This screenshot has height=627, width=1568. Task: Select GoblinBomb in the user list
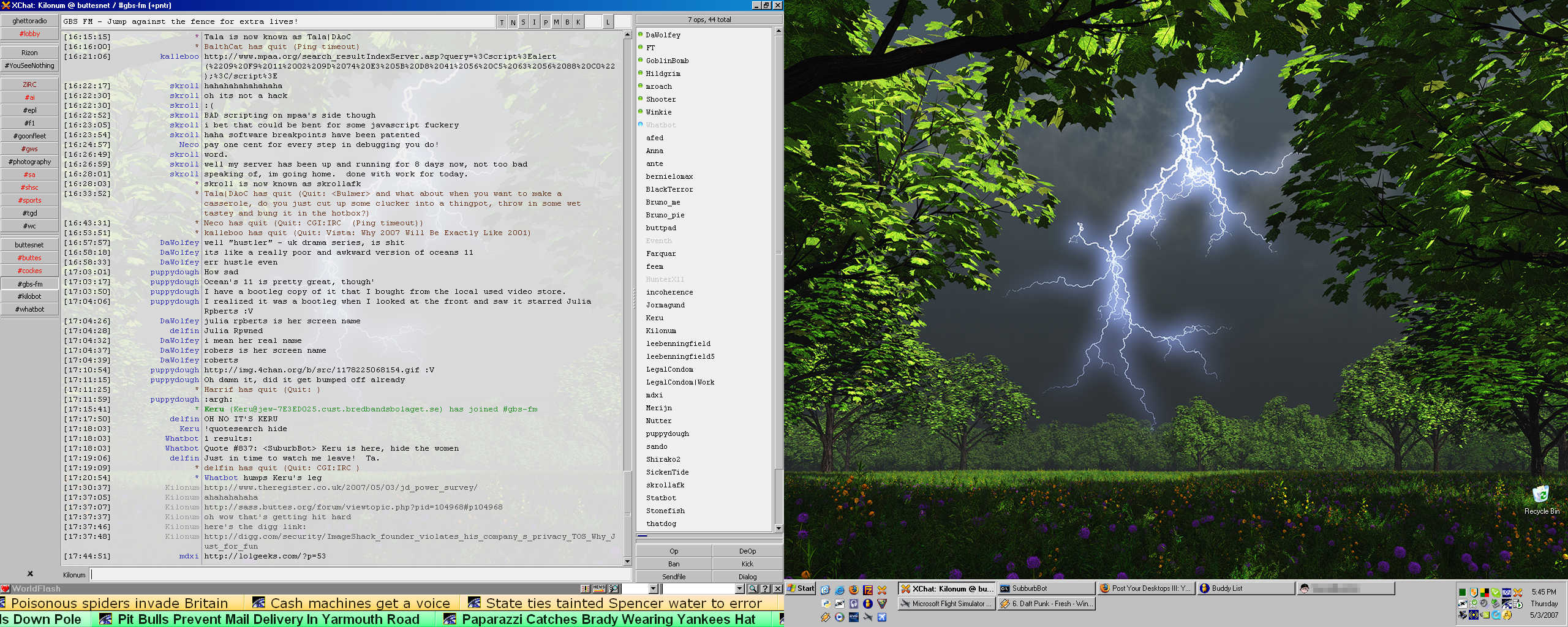coord(667,61)
